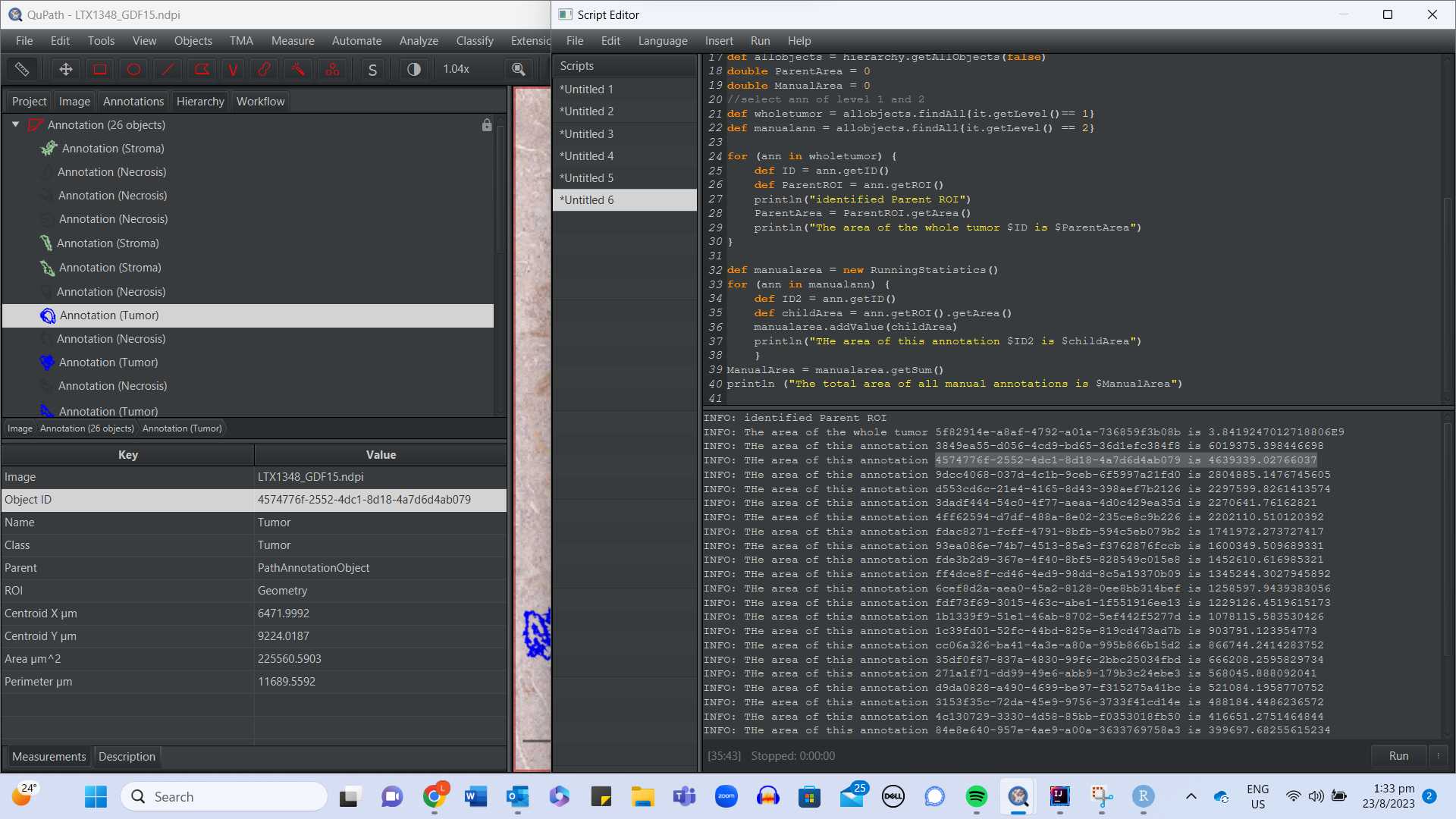Click the Run button in Script Editor
The image size is (1456, 819).
point(1398,755)
